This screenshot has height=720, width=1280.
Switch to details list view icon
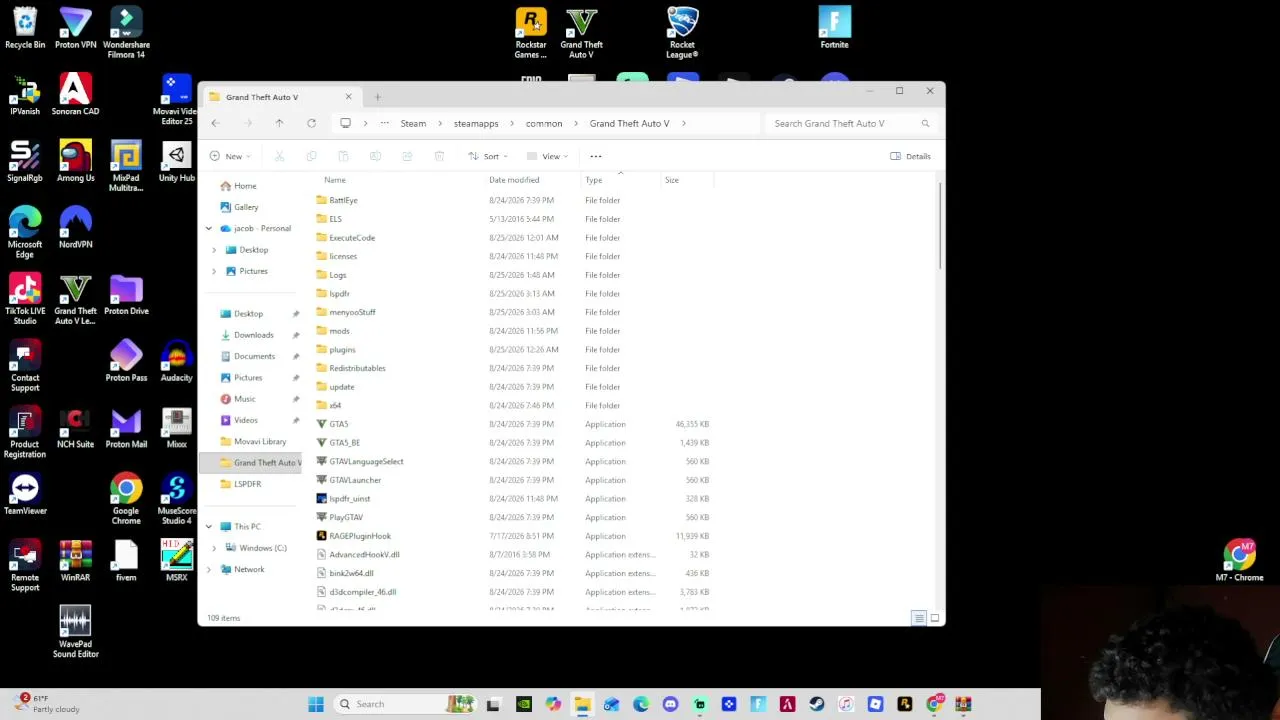(x=919, y=618)
